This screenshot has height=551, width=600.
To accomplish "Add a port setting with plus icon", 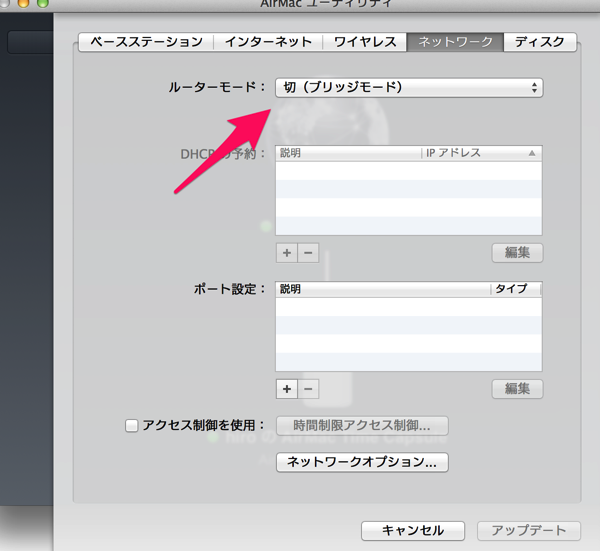I will click(x=287, y=388).
